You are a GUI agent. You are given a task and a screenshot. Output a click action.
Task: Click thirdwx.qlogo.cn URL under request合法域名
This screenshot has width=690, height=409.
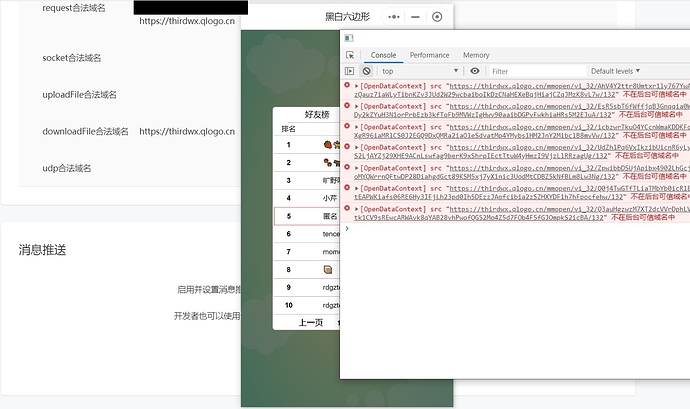pos(187,21)
